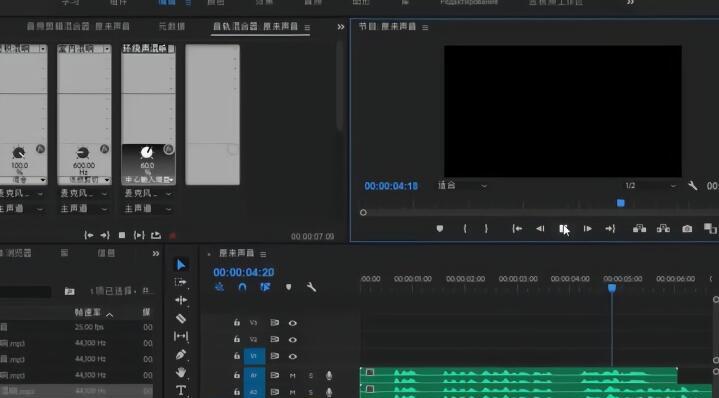The height and width of the screenshot is (398, 719).
Task: Toggle the V1 track lock
Action: tap(237, 356)
